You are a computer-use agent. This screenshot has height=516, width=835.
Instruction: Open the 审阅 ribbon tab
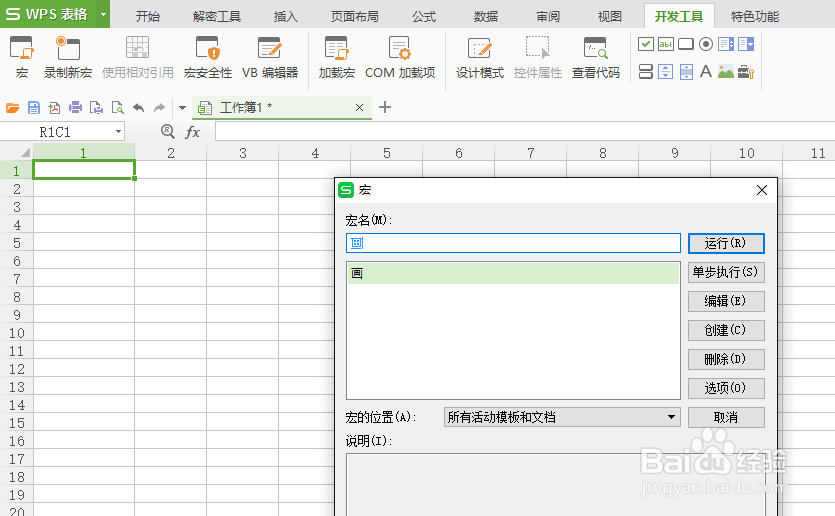(548, 17)
